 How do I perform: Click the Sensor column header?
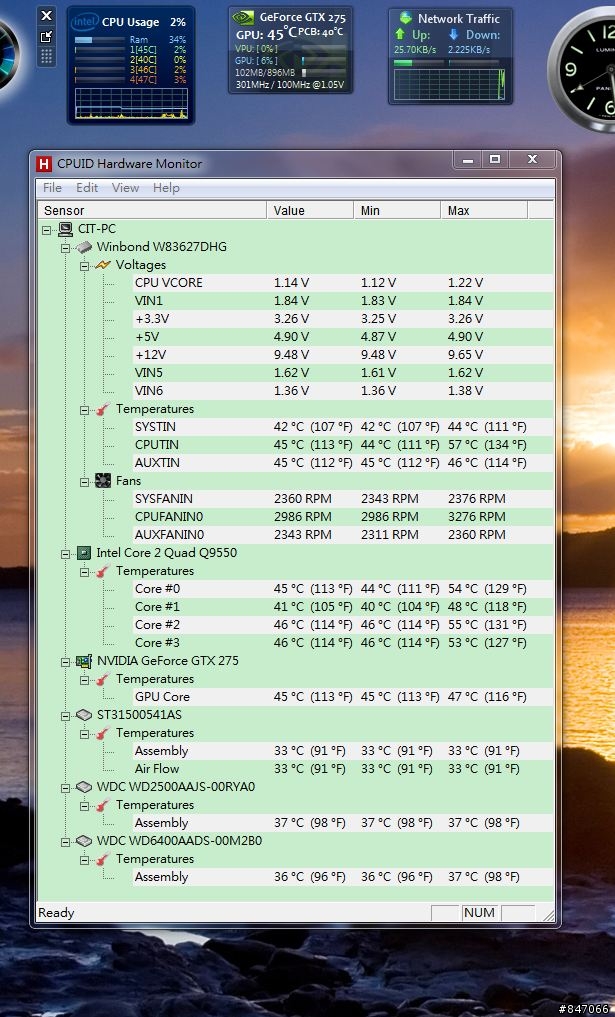152,210
